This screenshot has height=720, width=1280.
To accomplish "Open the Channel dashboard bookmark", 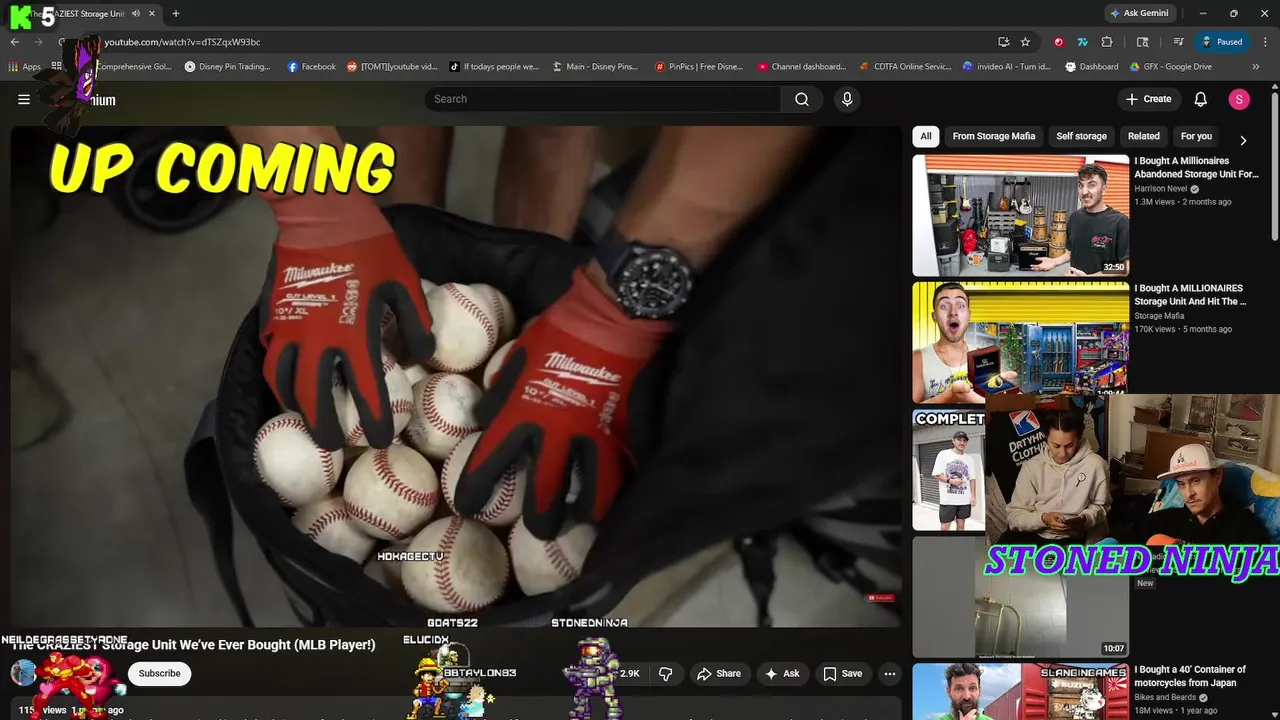I will pos(802,67).
